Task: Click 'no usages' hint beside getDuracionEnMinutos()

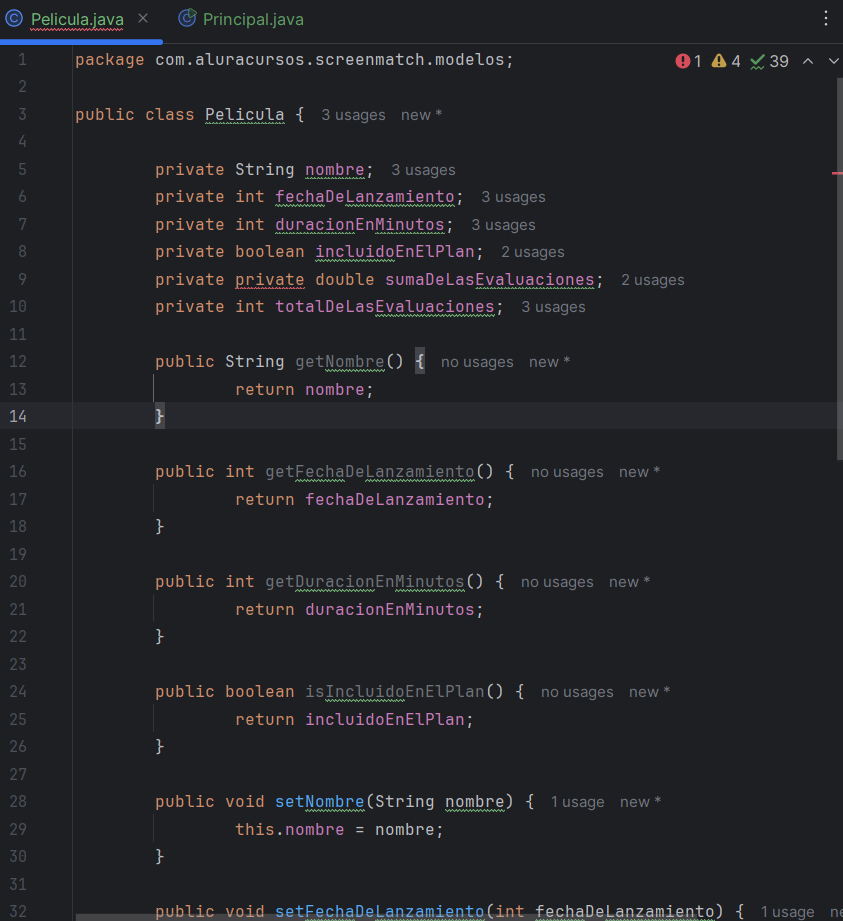Action: click(557, 582)
